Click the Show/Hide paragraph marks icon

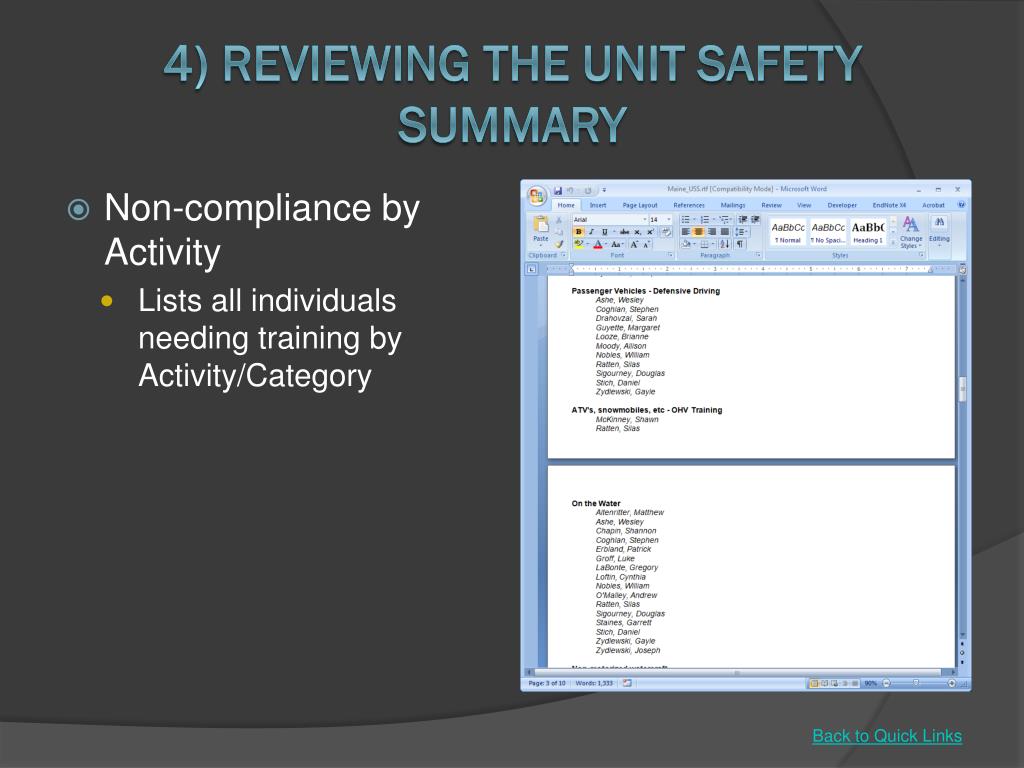[740, 244]
